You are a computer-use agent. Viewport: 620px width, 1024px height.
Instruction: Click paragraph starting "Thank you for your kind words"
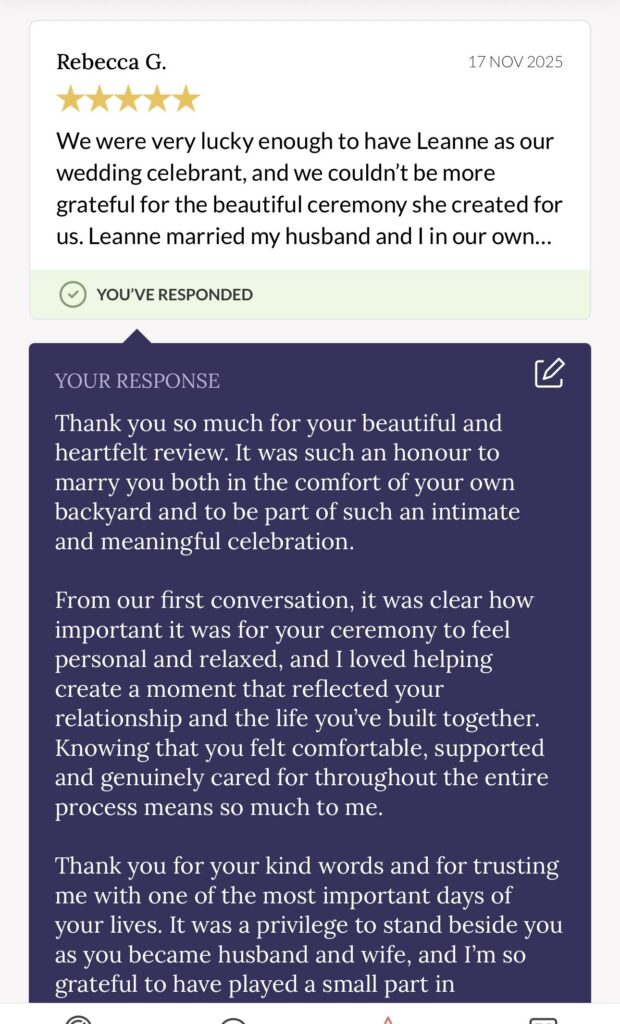308,925
